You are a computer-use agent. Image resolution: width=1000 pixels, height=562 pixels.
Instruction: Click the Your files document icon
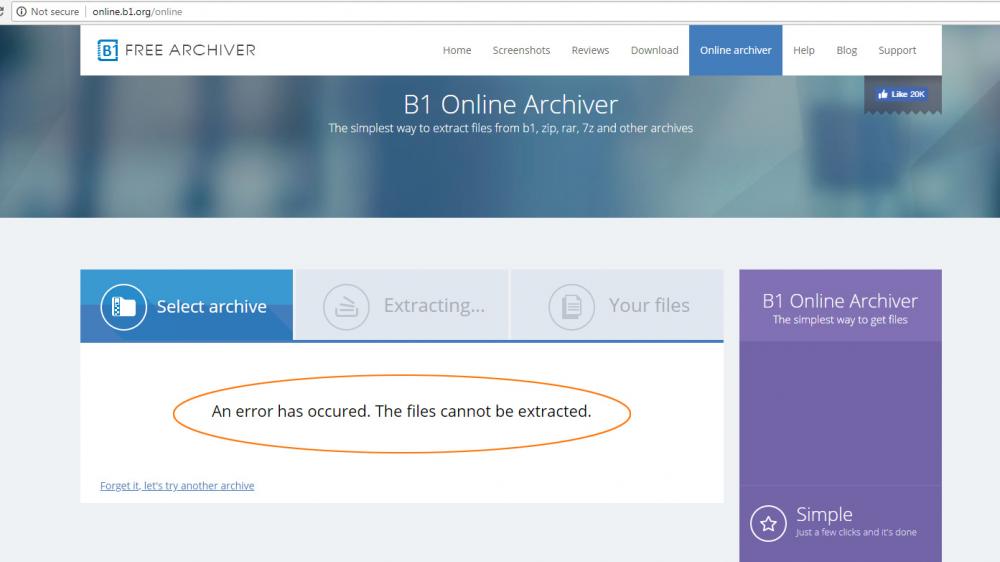click(571, 307)
